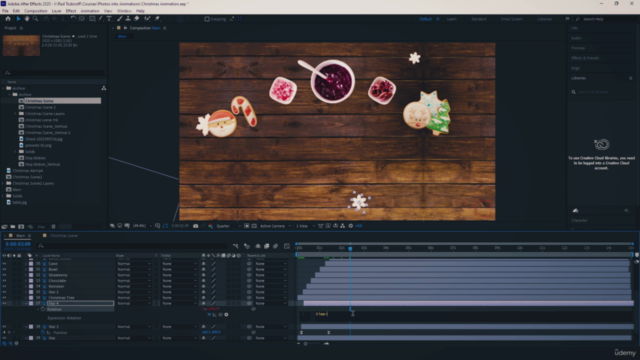640x360 pixels.
Task: Open the Effect menu
Action: [71, 11]
